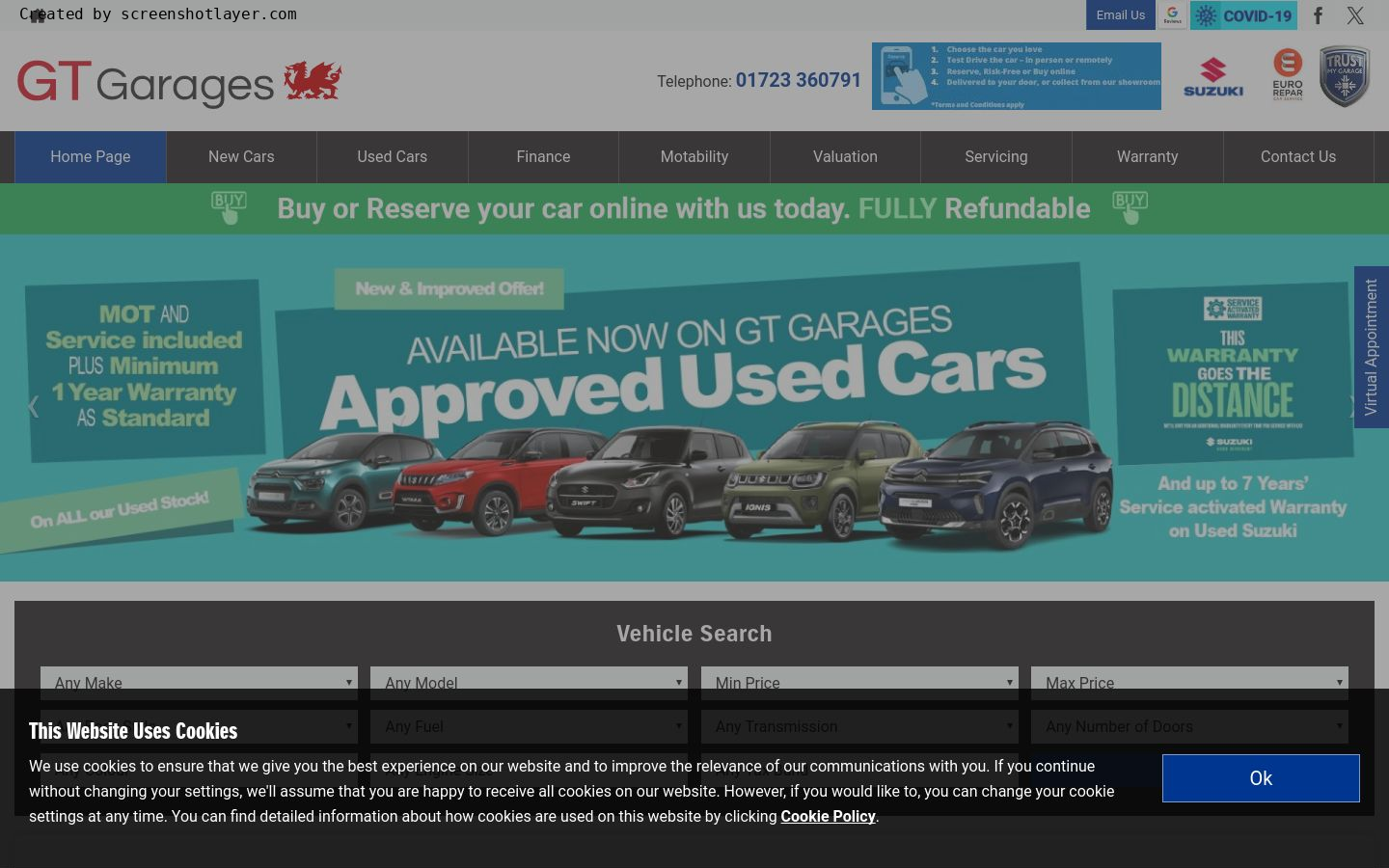The width and height of the screenshot is (1389, 868).
Task: Click the Suzuki brand logo
Action: pyautogui.click(x=1213, y=77)
